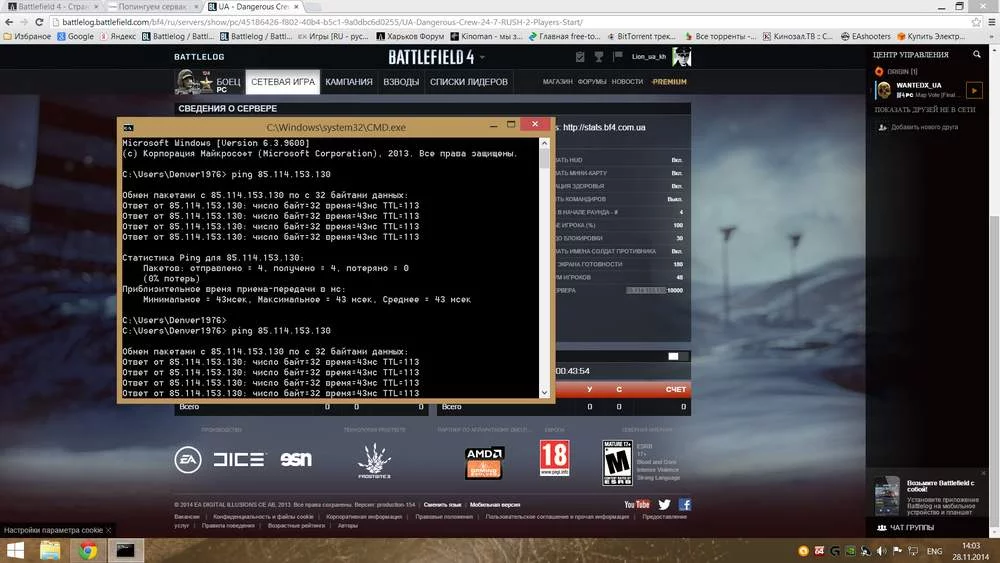Dismiss the cookie settings notice
Screen dimensions: 1000x563
[x=108, y=530]
